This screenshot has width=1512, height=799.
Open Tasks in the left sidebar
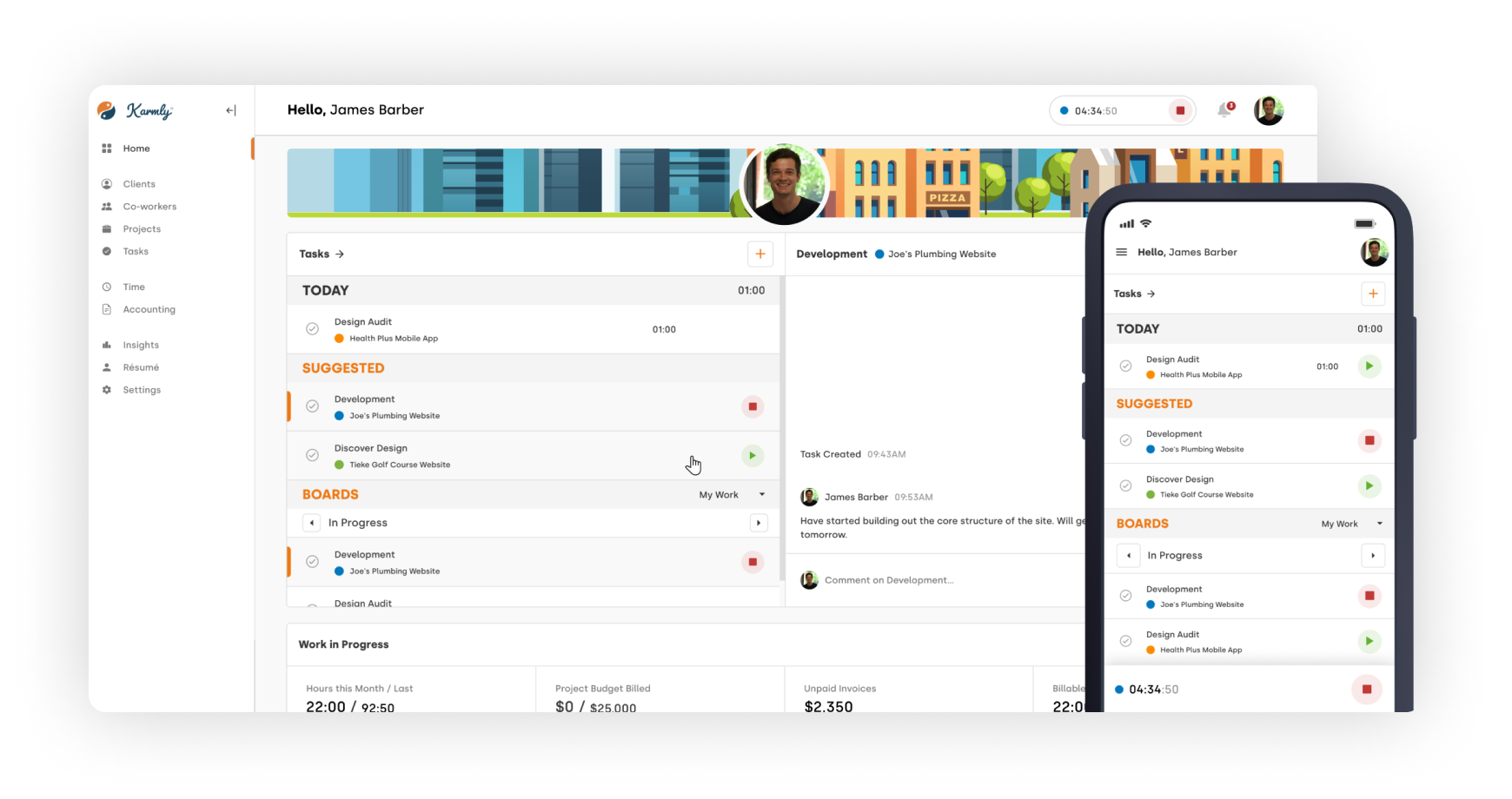(x=136, y=252)
